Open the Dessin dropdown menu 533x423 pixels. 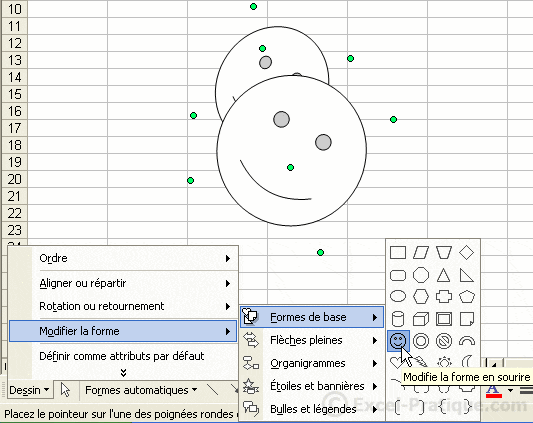(x=29, y=390)
